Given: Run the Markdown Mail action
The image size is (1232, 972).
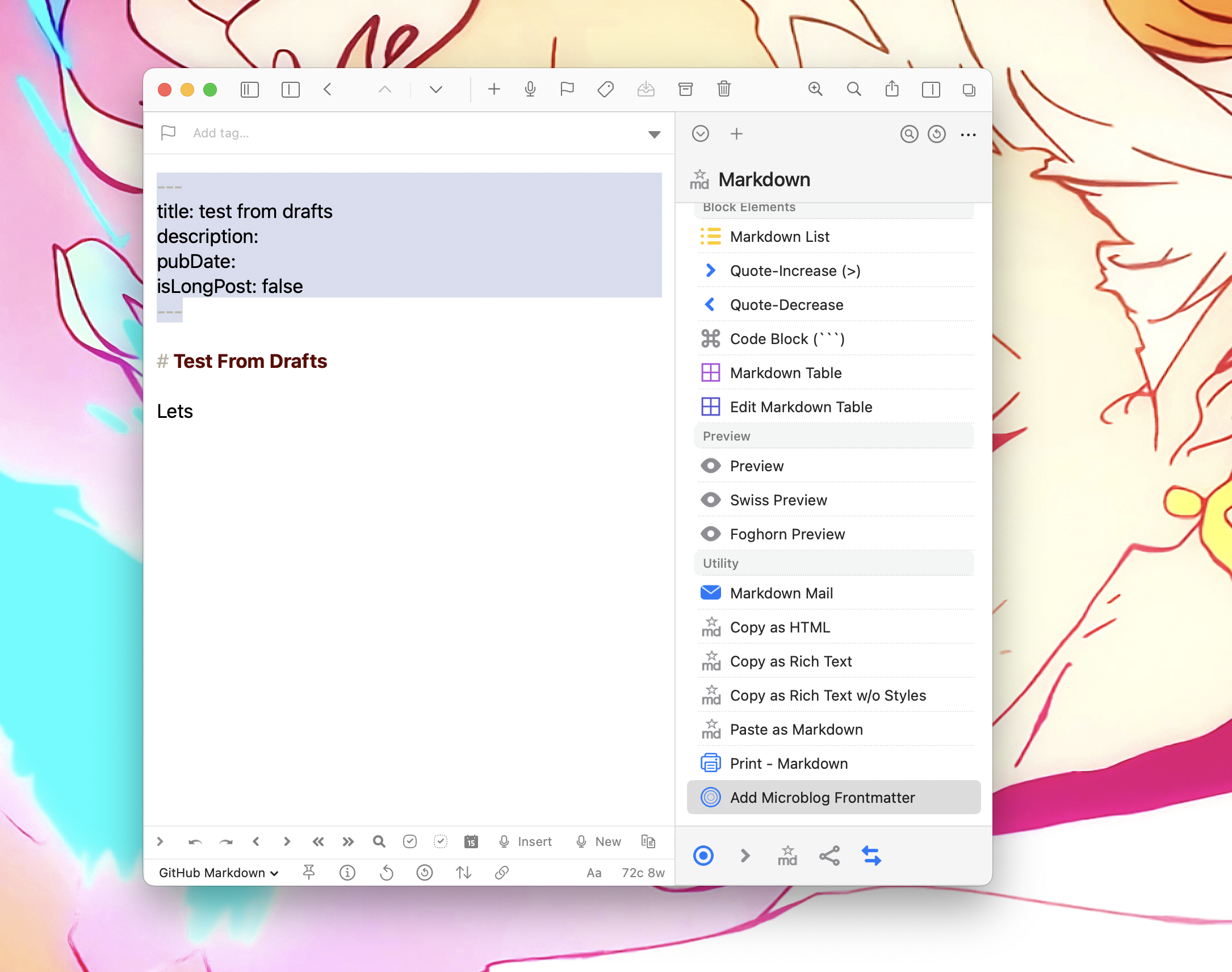Looking at the screenshot, I should pyautogui.click(x=833, y=593).
